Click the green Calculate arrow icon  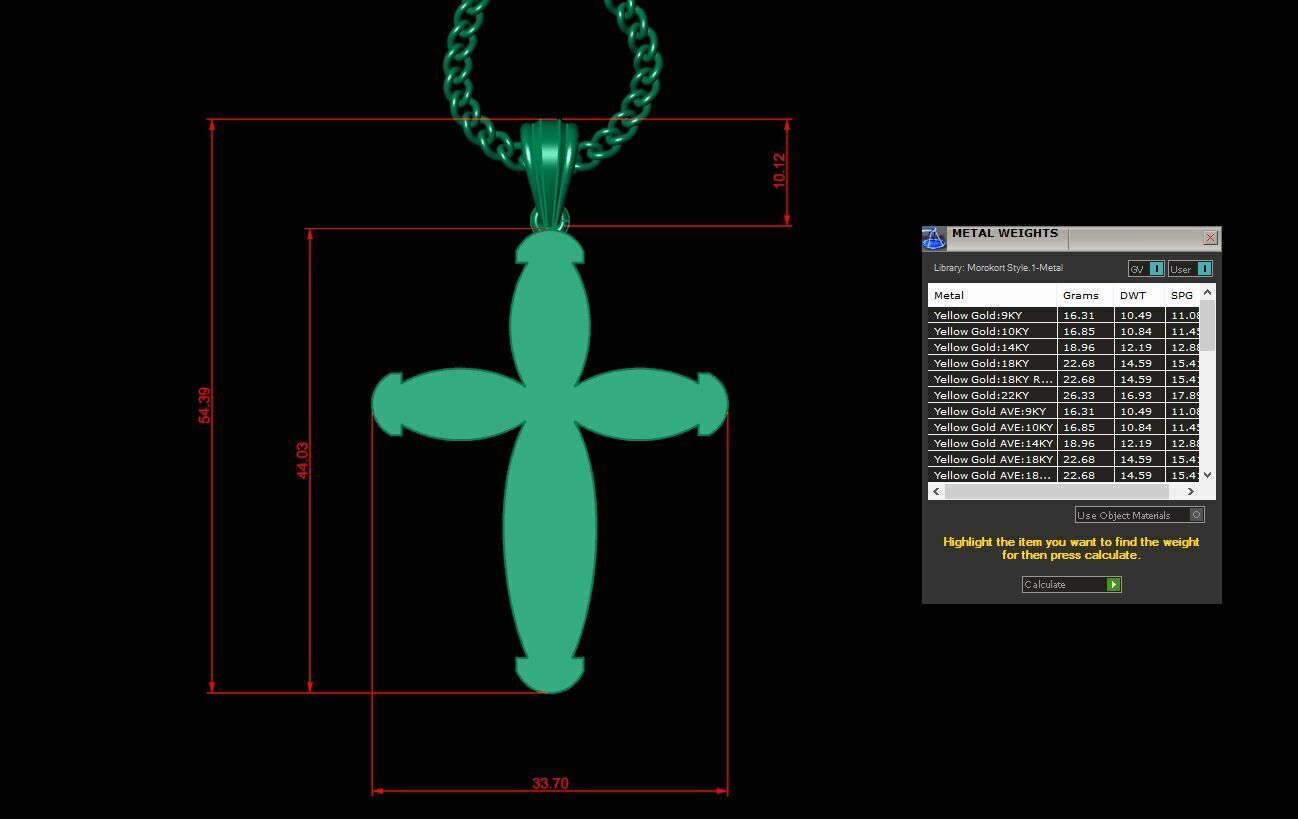tap(1113, 584)
